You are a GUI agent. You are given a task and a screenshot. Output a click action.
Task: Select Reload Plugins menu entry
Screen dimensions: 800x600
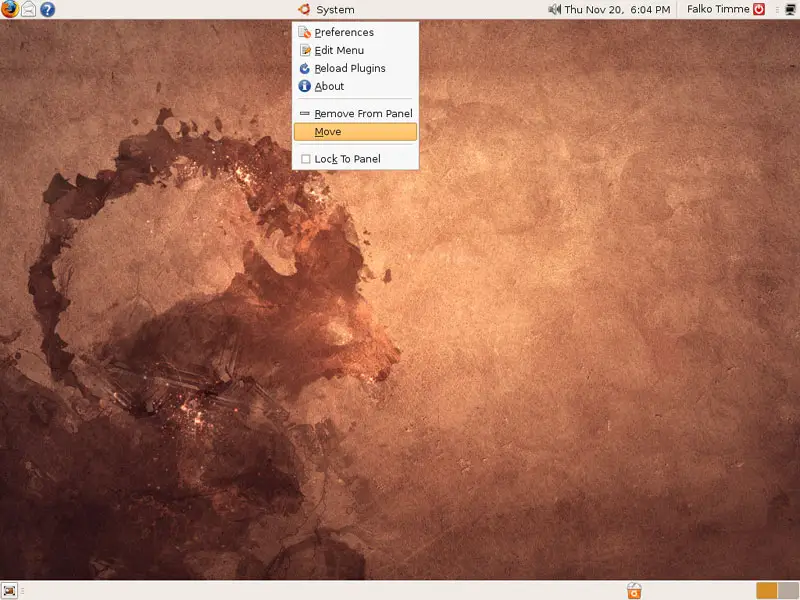[x=350, y=68]
